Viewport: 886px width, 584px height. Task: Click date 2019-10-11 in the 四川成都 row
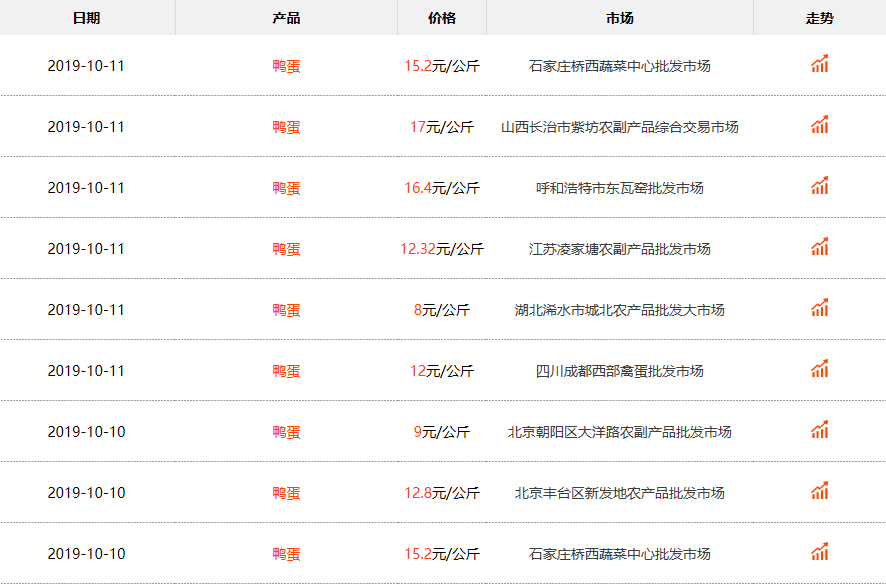86,371
